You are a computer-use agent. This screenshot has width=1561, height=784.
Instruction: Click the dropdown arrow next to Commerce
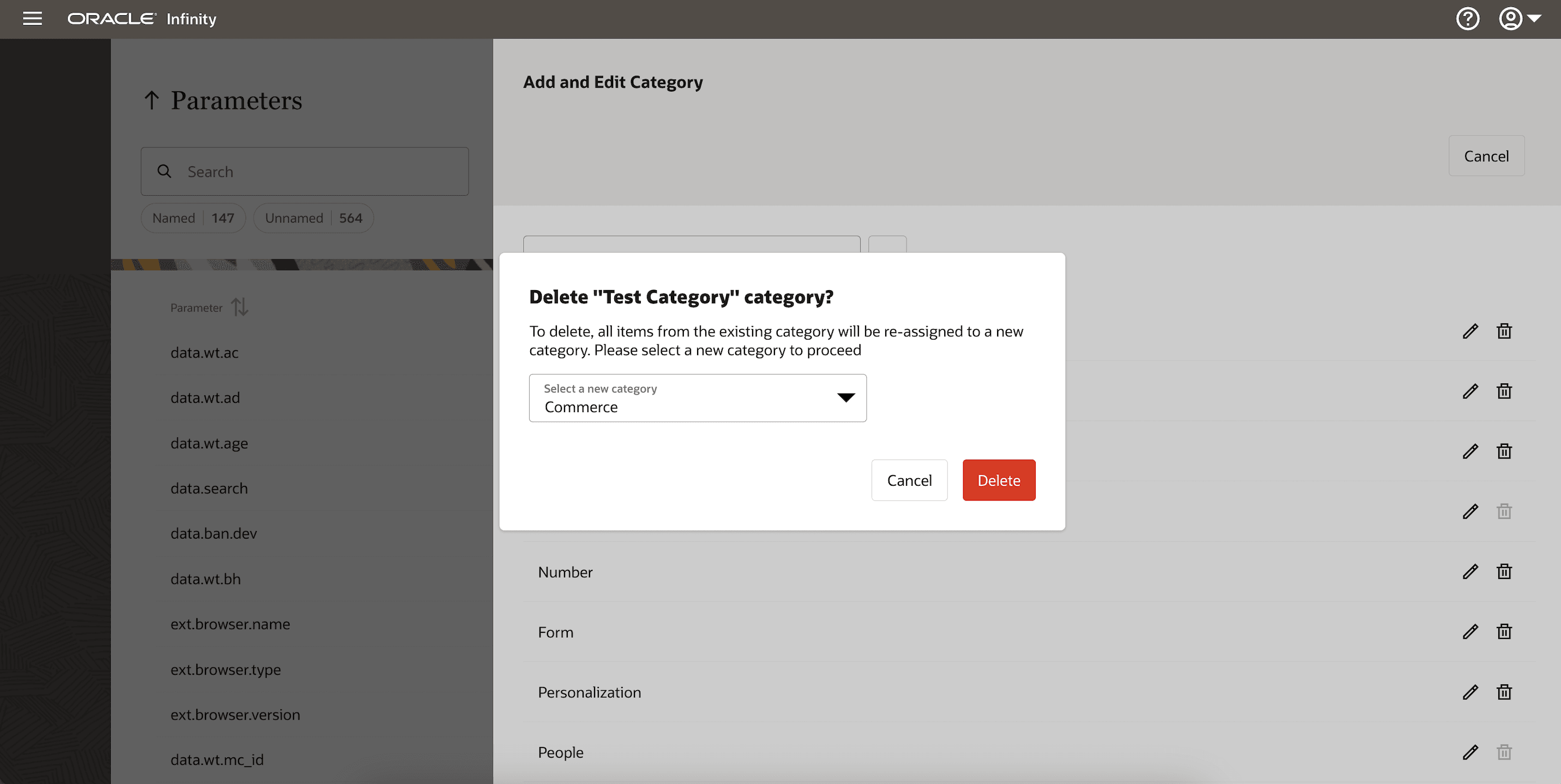coord(845,398)
